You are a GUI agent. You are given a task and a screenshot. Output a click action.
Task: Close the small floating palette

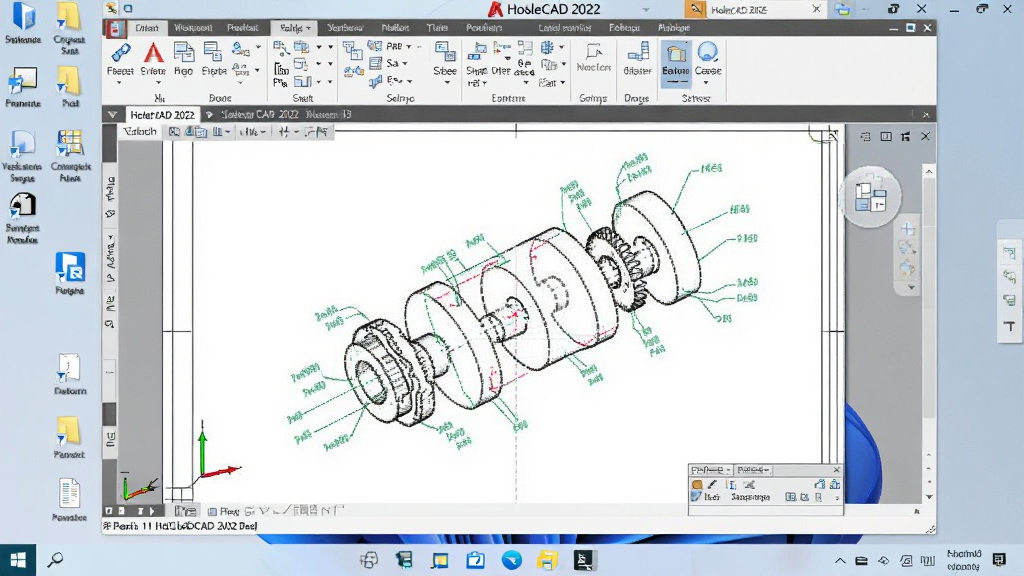837,470
